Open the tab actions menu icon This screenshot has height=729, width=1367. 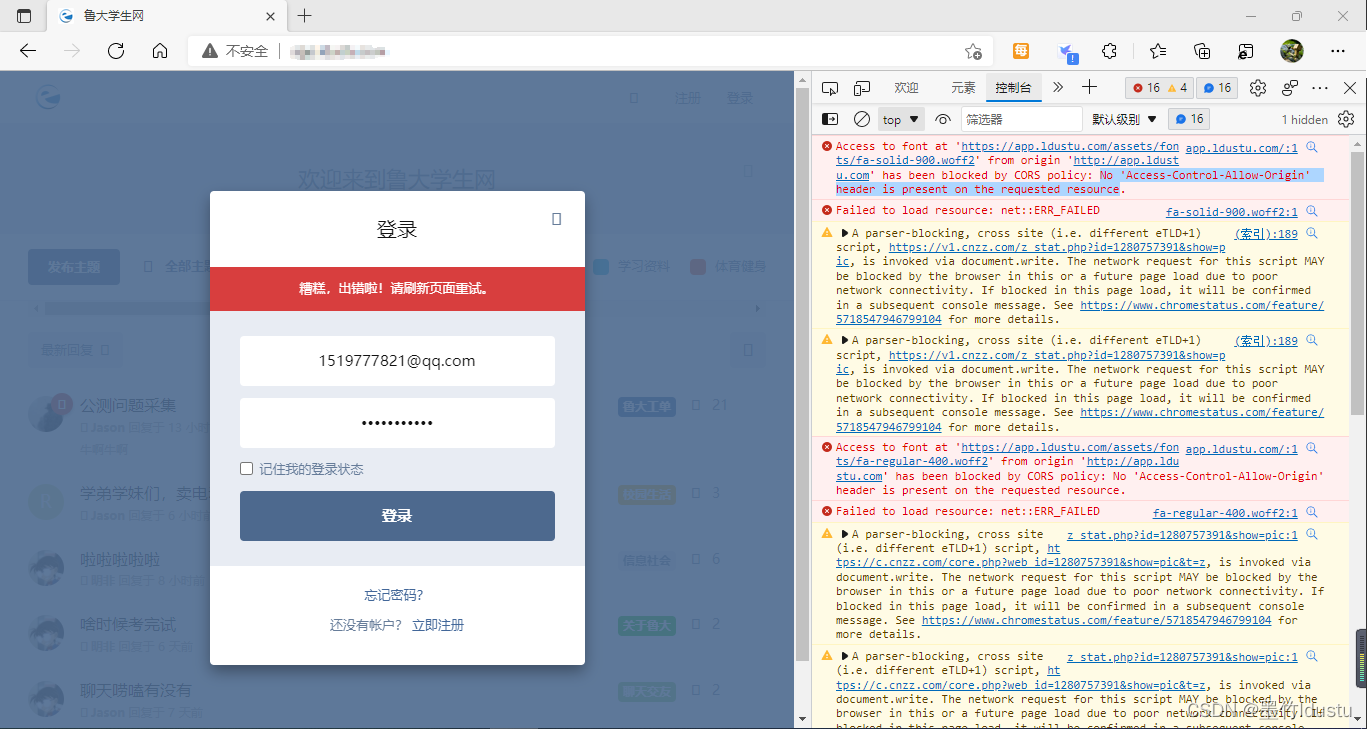tap(24, 16)
